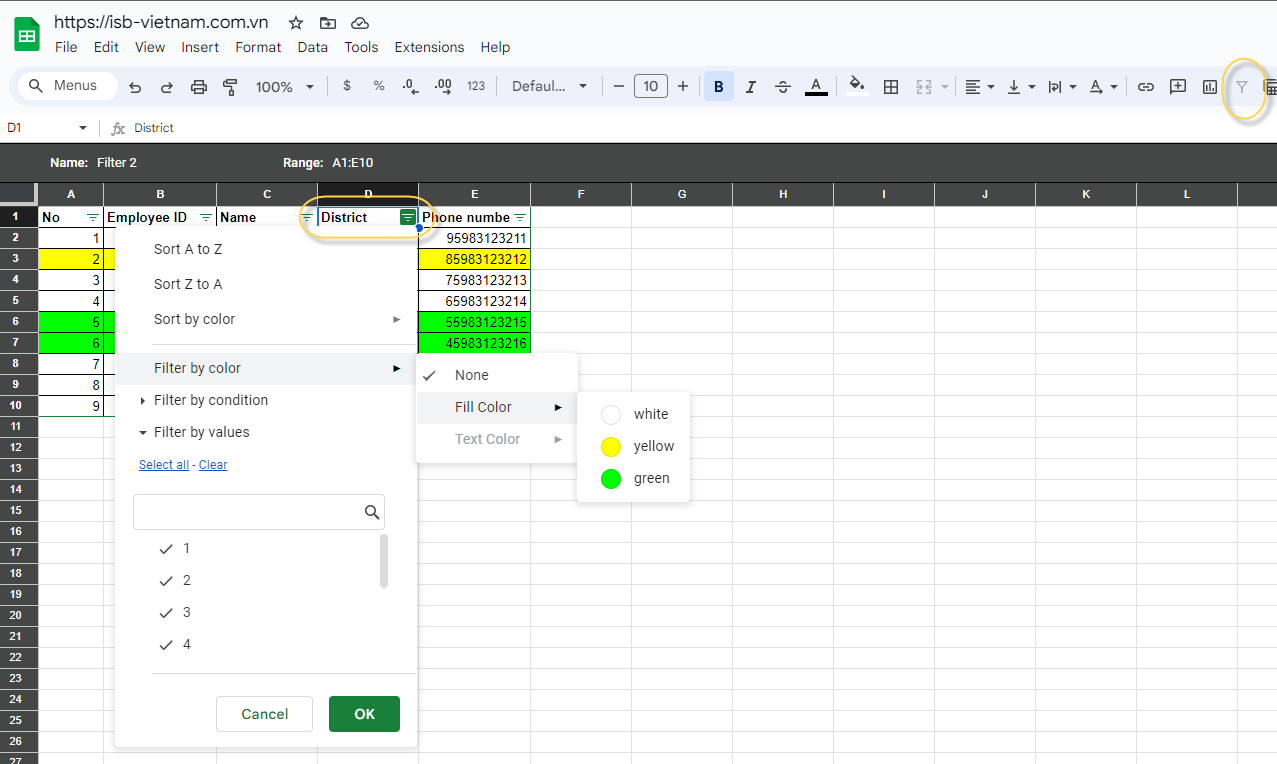The image size is (1277, 764).
Task: Expand the Filter by condition section
Action: pos(210,400)
